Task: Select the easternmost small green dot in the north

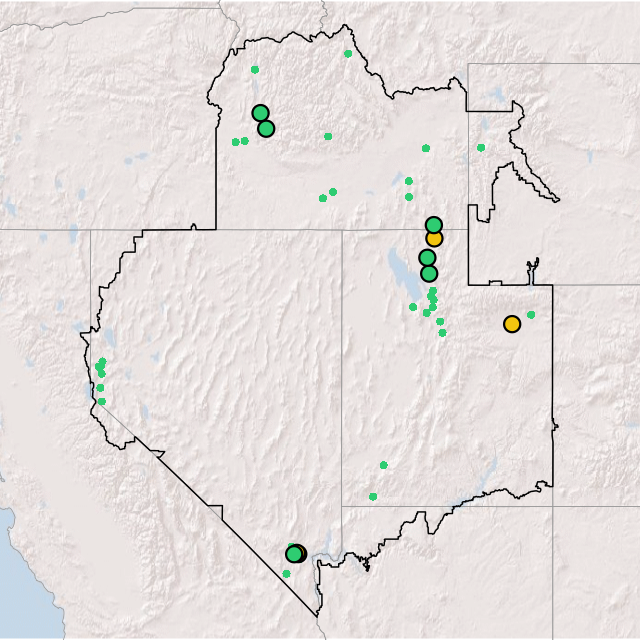Action: pos(481,148)
